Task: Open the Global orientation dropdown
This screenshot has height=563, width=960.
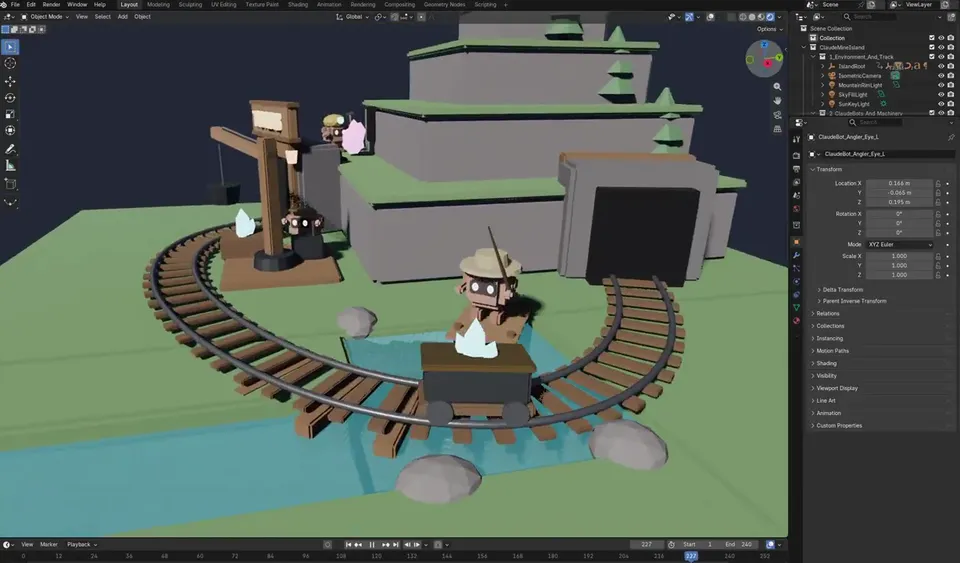Action: (352, 17)
